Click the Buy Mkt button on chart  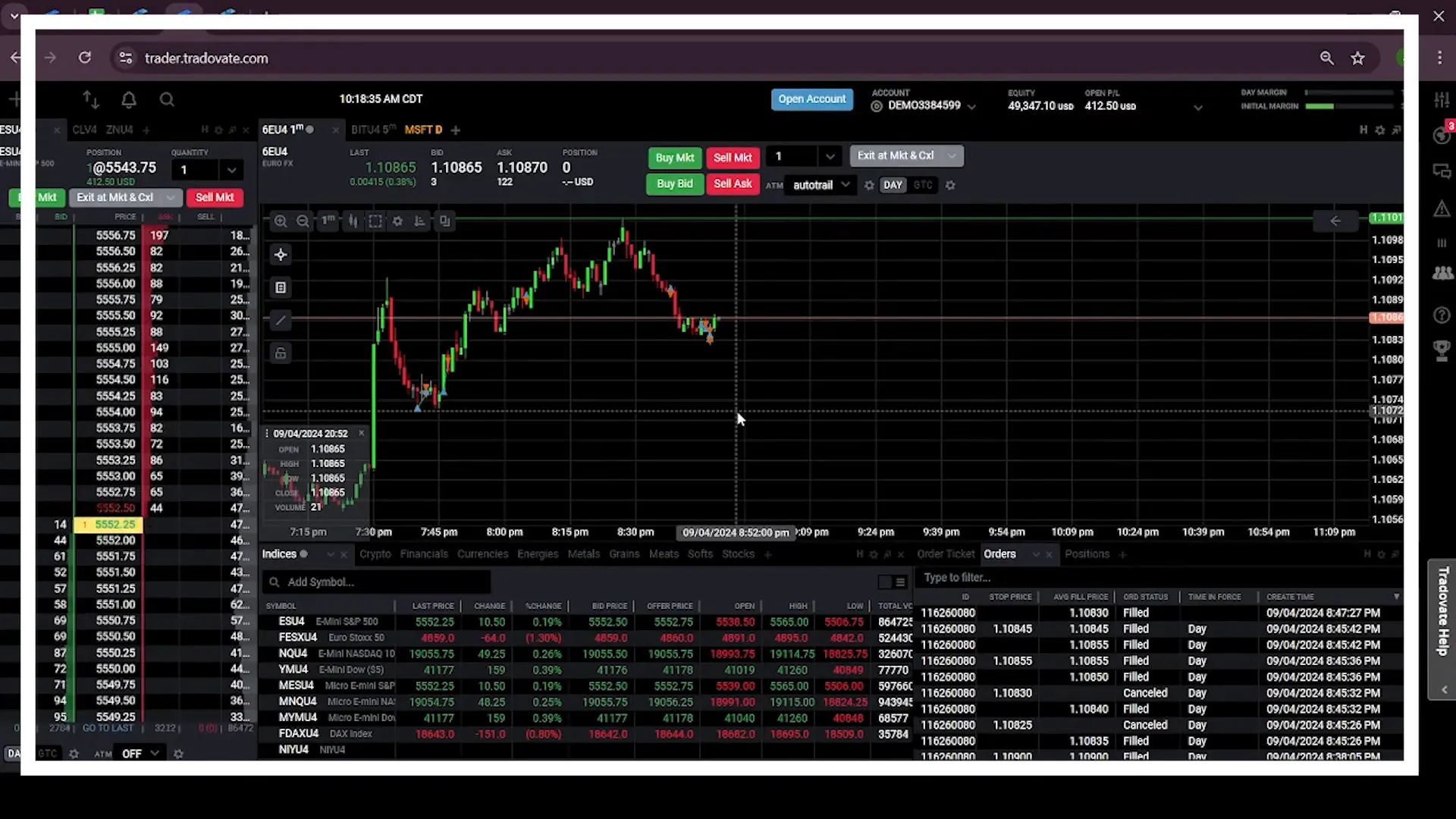674,158
